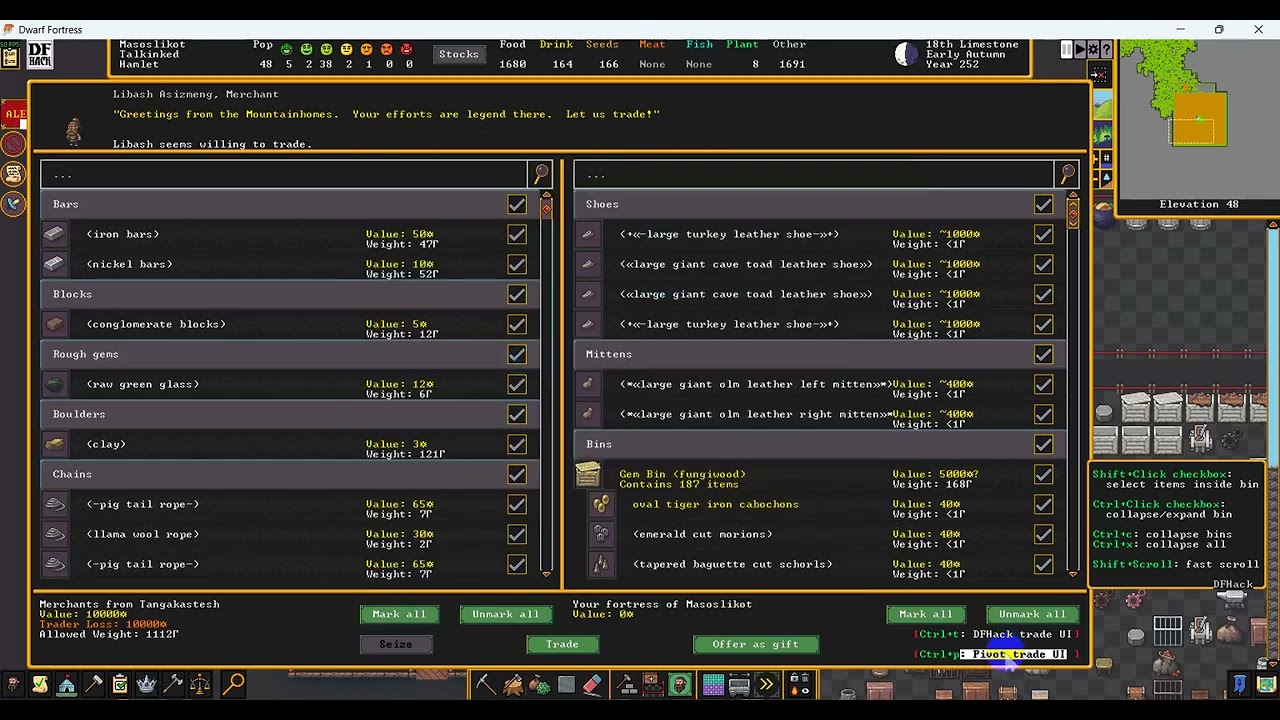The image size is (1280, 720).
Task: Collapse the Boulders category header
Action: [290, 414]
